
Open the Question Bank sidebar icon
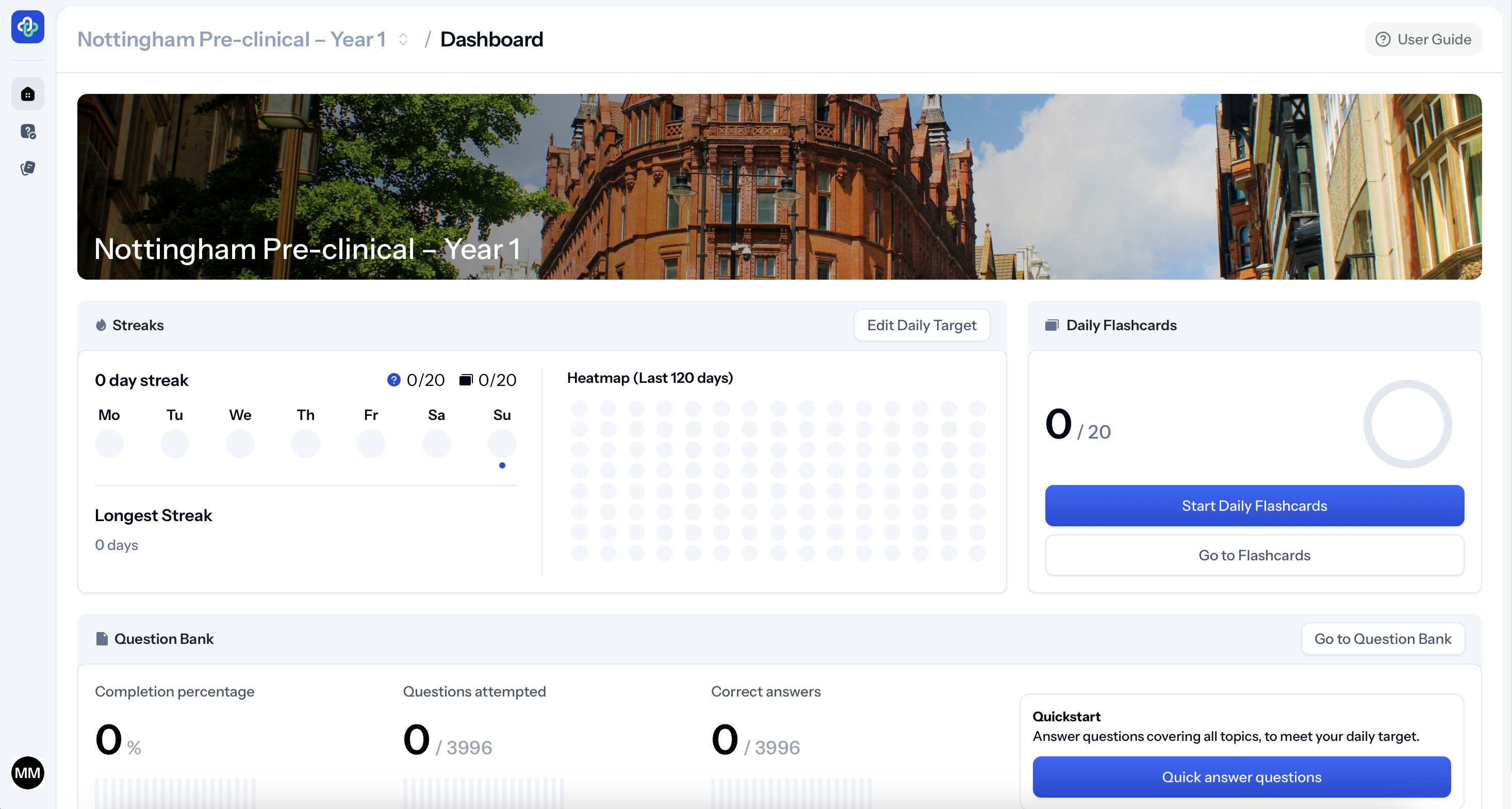pos(27,132)
